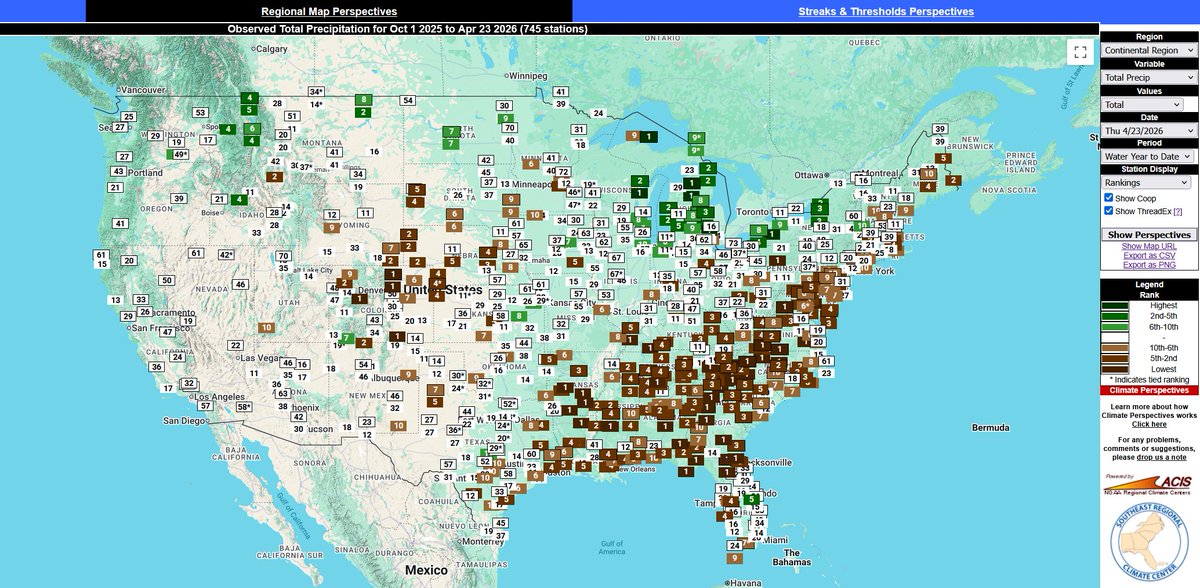
Task: Uncheck the Show ThreadEx checkbox
Action: pos(1109,211)
